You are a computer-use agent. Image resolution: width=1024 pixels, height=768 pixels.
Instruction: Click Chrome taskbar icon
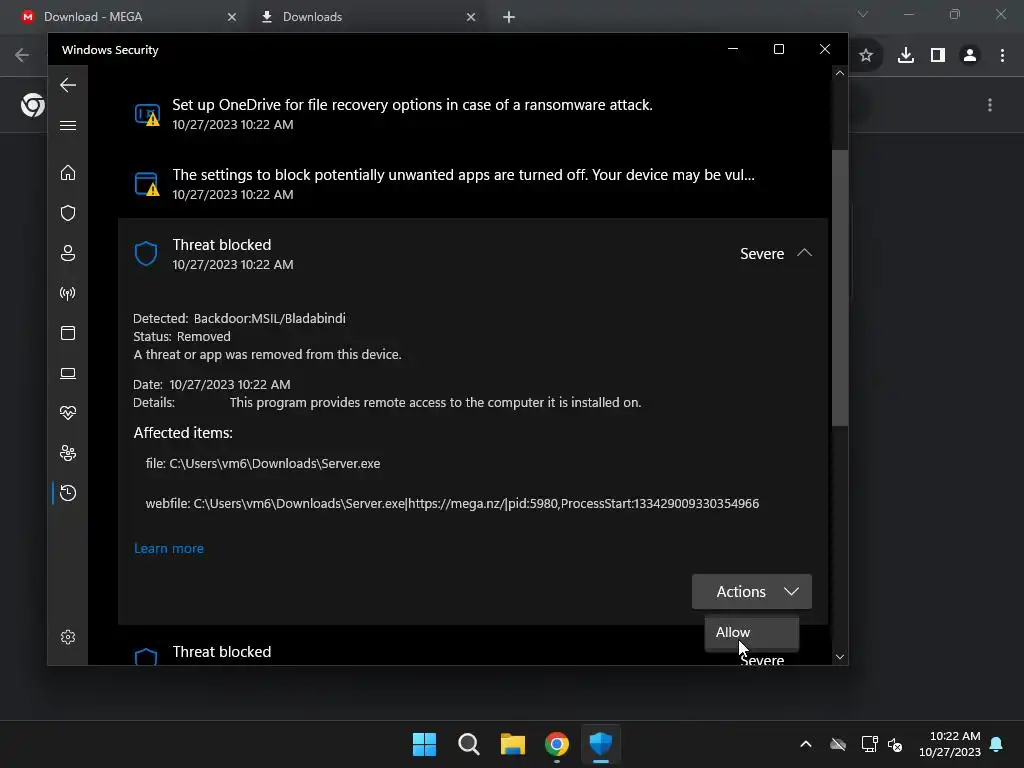(x=557, y=744)
